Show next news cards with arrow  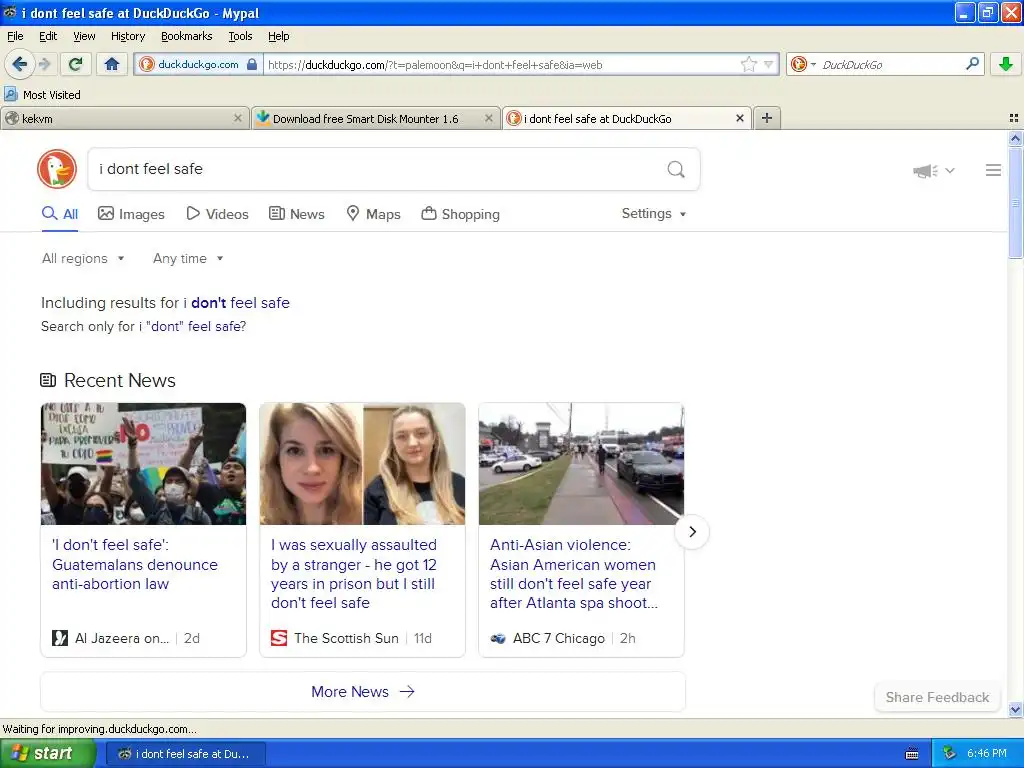coord(692,532)
